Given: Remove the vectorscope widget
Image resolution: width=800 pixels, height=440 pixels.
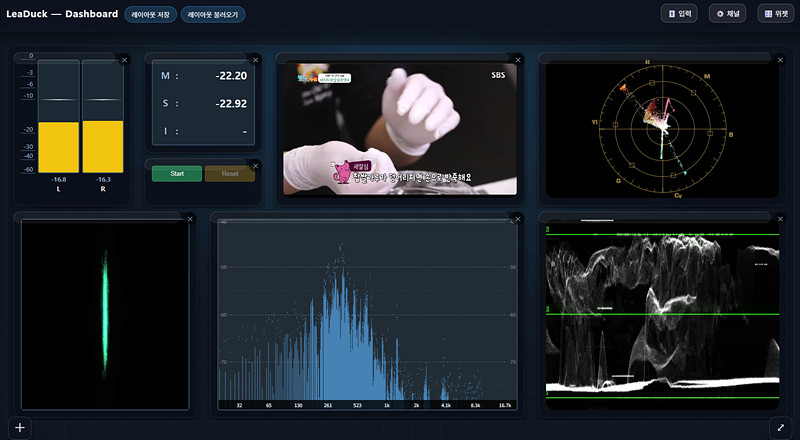Looking at the screenshot, I should [780, 60].
